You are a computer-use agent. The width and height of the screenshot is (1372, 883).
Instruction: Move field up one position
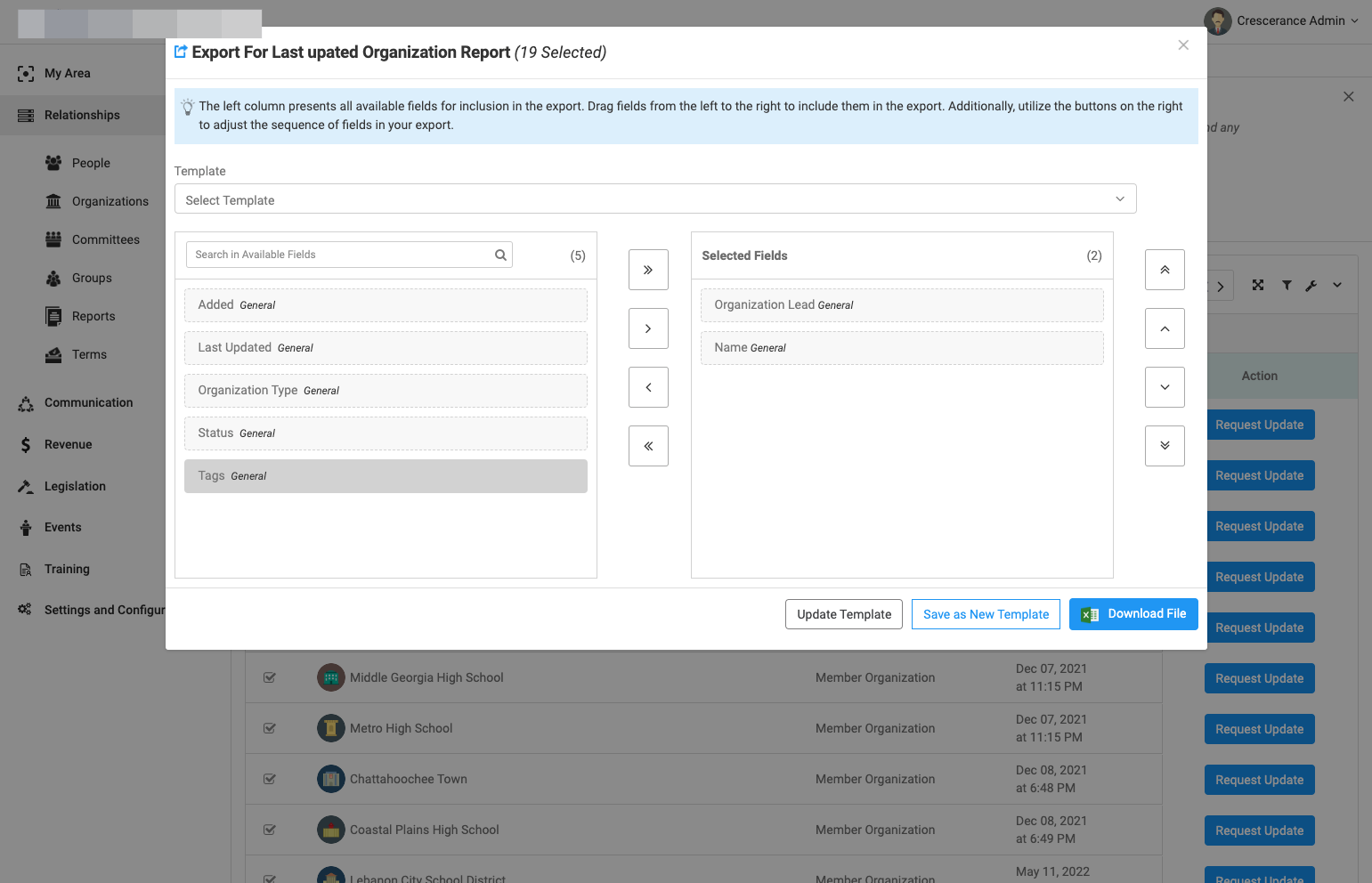[x=1165, y=328]
